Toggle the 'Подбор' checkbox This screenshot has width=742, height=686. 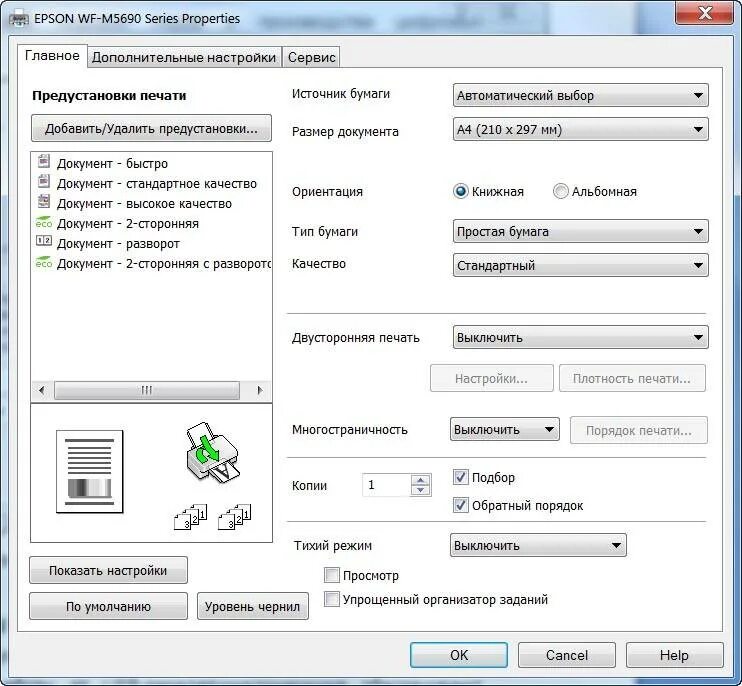(x=460, y=477)
